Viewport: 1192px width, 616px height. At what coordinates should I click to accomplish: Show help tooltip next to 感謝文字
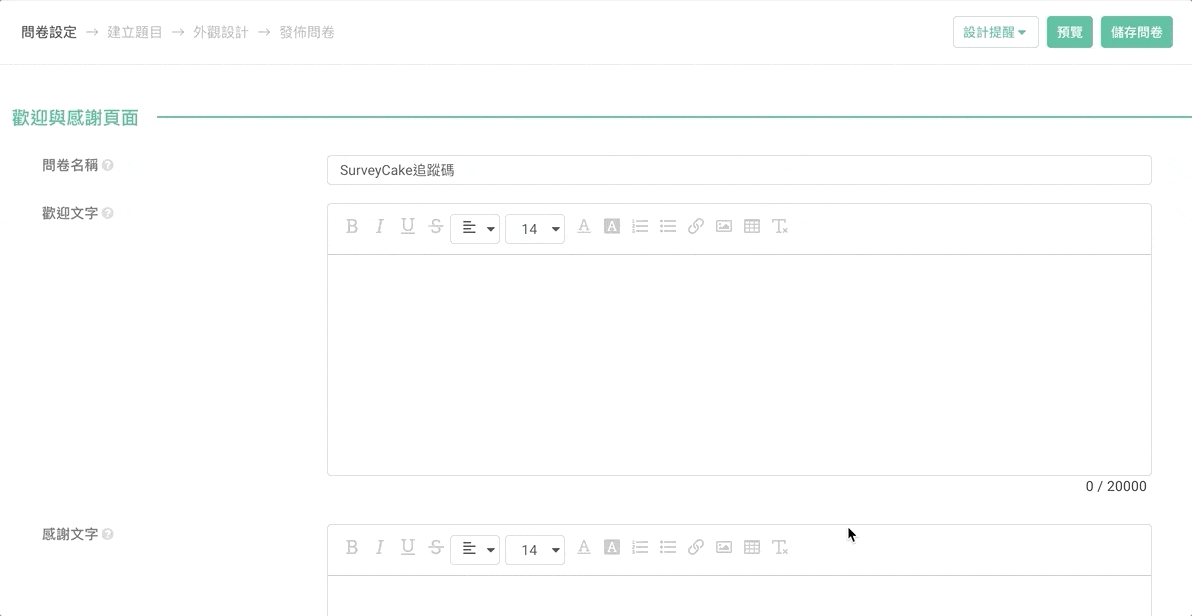[x=108, y=534]
